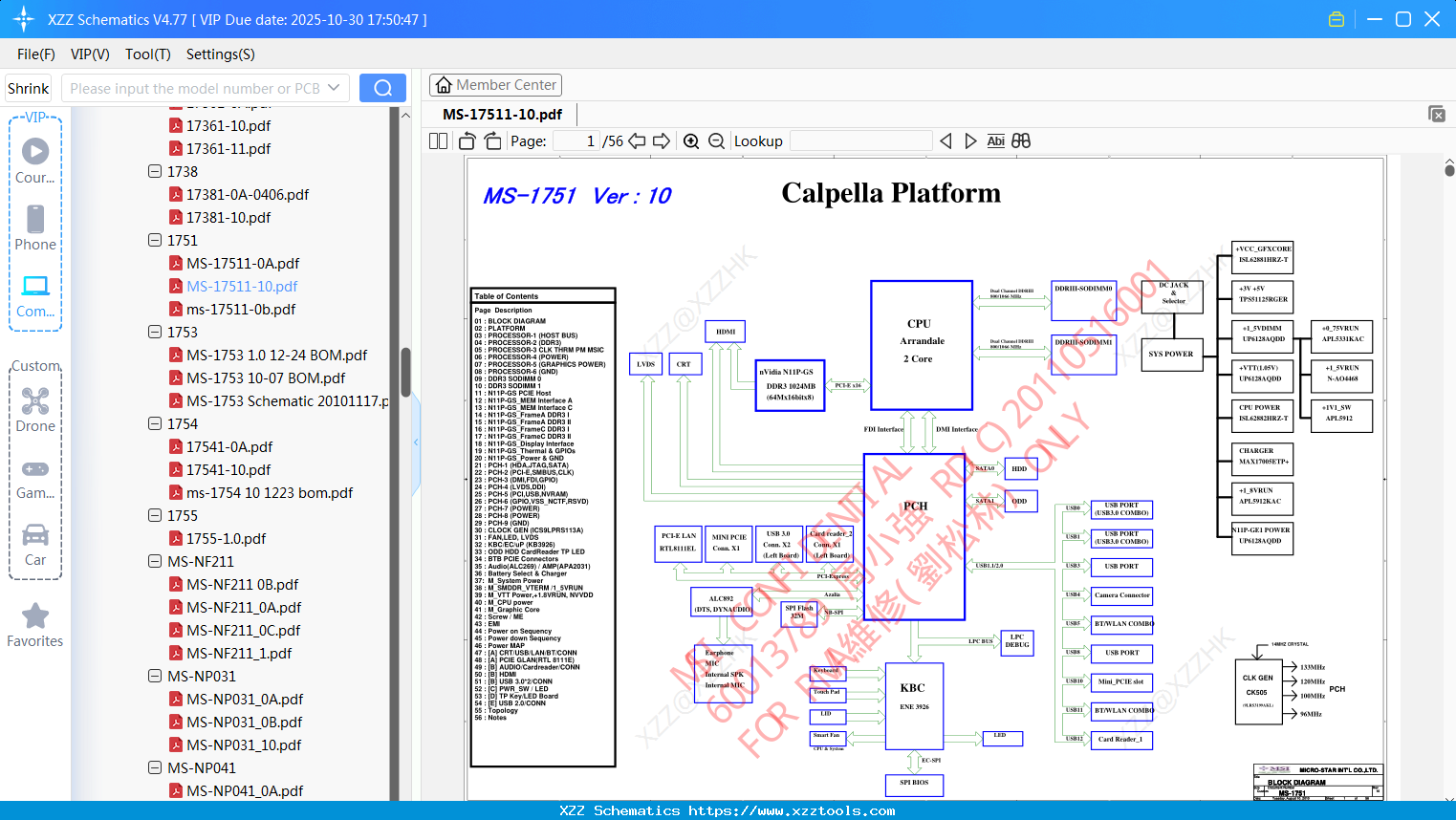
Task: Open Member Center
Action: 495,85
